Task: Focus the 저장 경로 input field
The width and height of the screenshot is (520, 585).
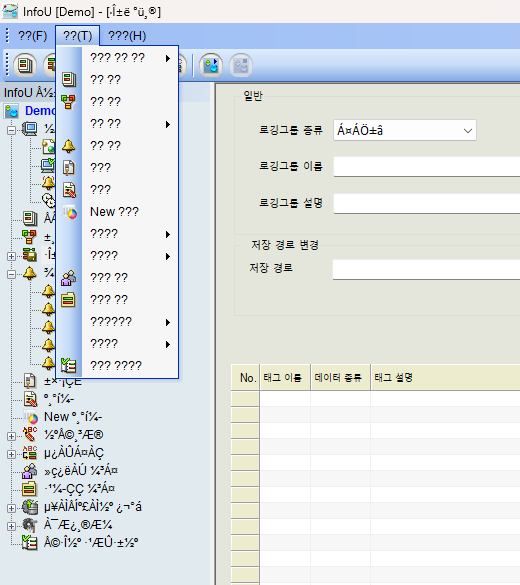Action: 426,269
